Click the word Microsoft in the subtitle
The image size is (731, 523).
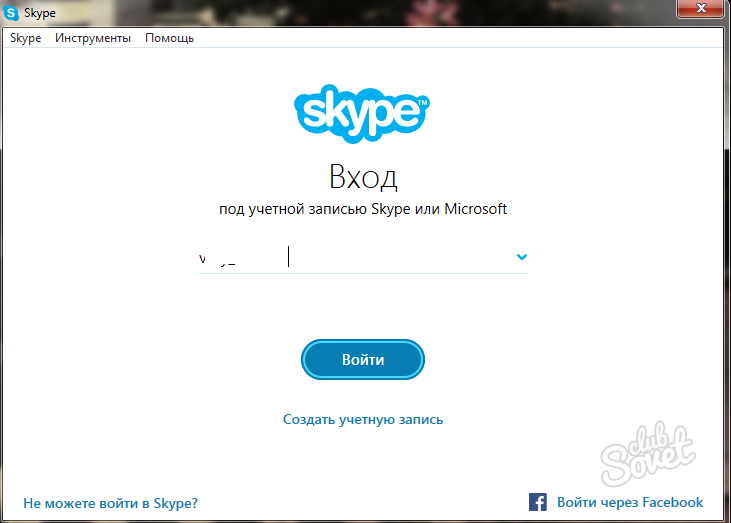pos(475,209)
